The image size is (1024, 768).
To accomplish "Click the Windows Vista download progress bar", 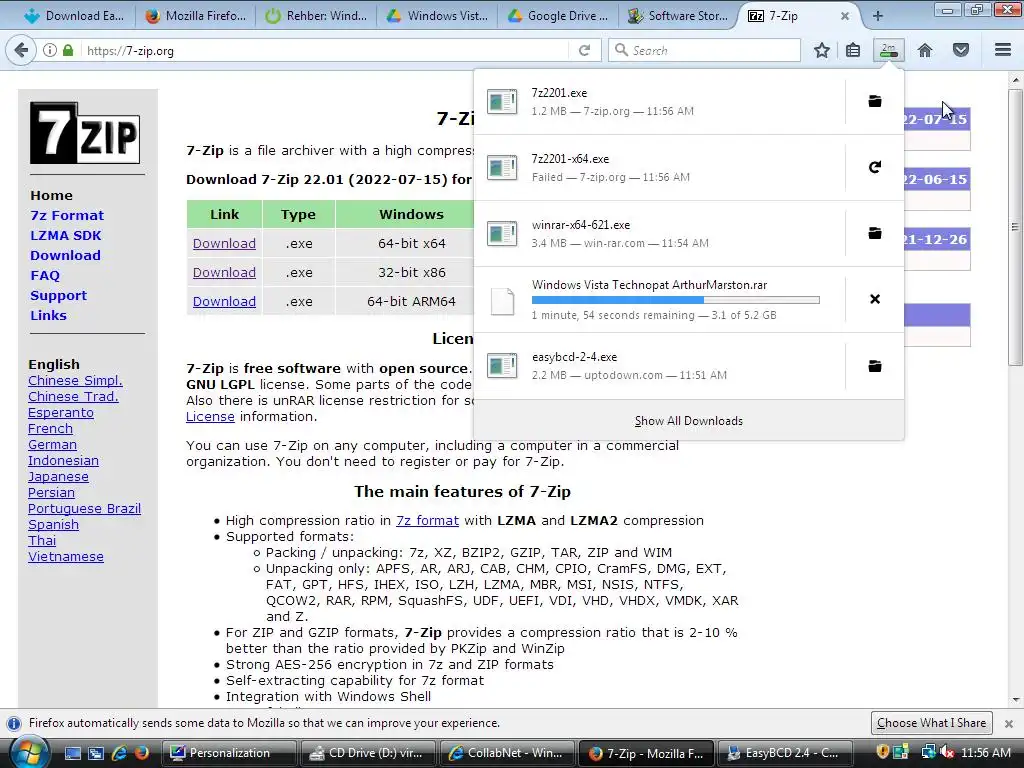I will 675,300.
